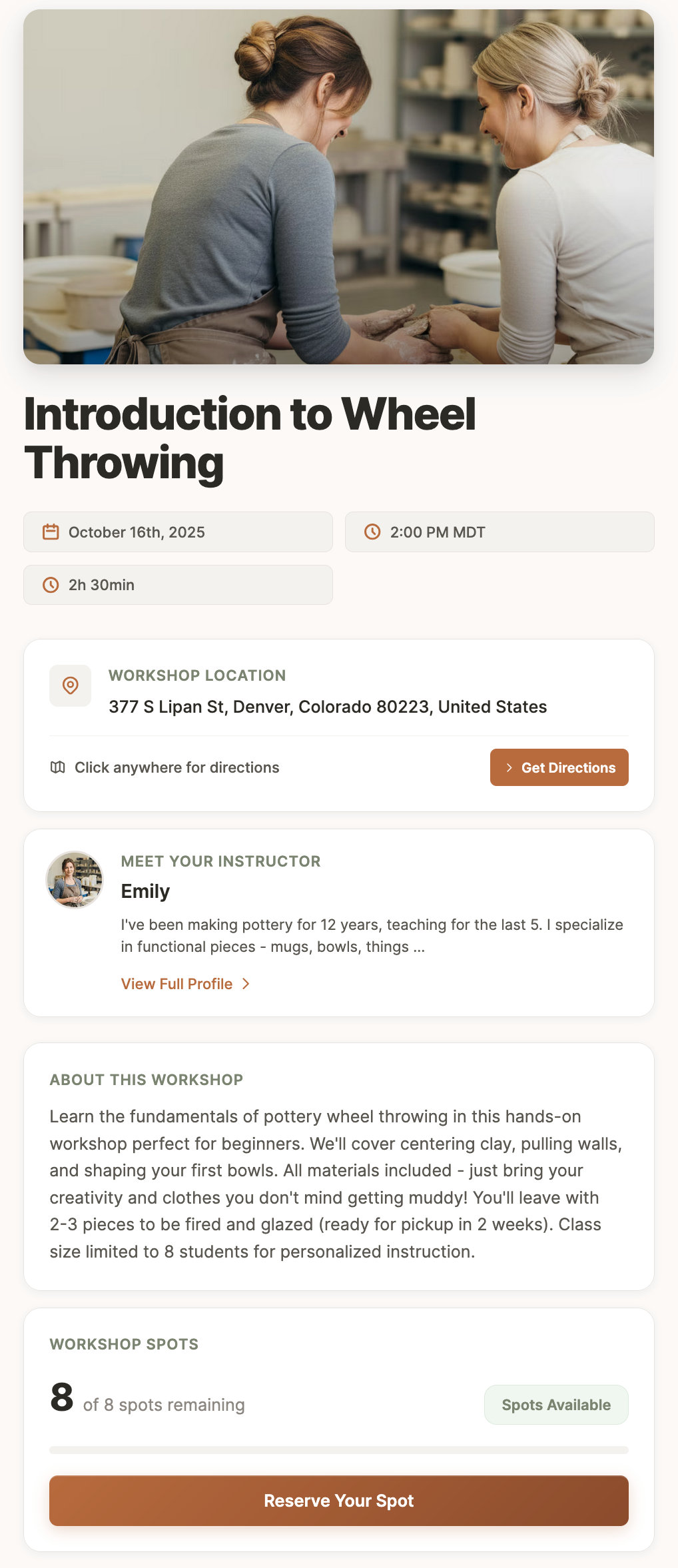Click the clock icon next to 2h 30min
This screenshot has width=678, height=1568.
(52, 584)
